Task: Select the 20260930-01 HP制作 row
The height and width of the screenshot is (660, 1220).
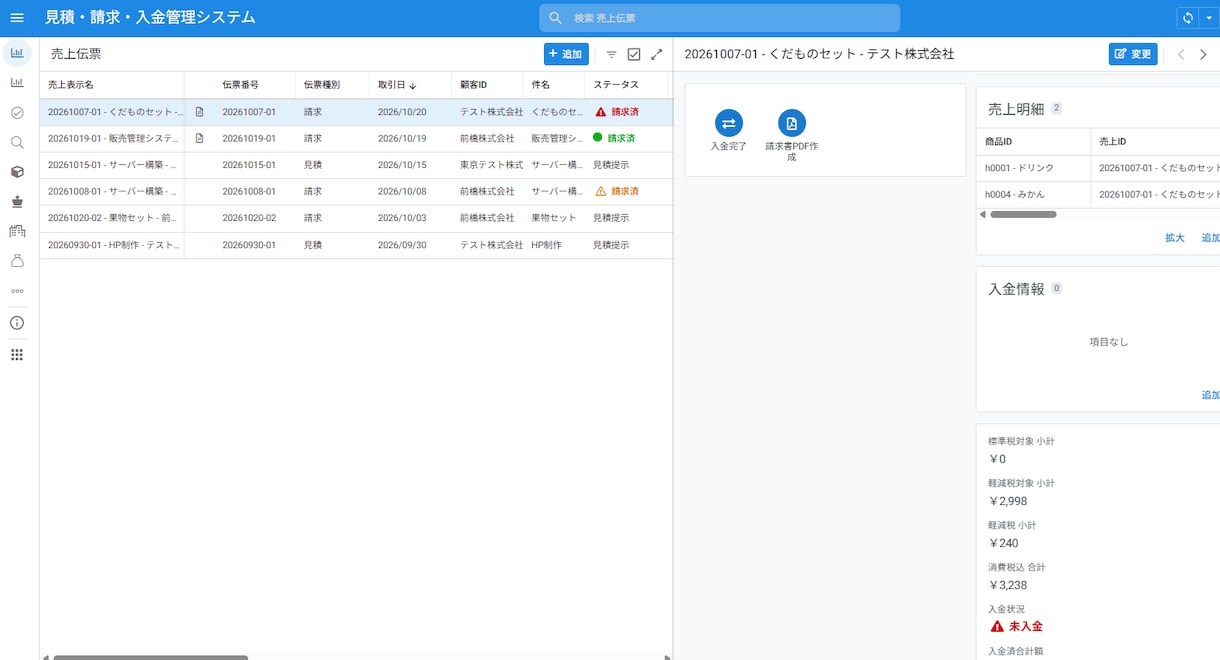Action: click(356, 245)
